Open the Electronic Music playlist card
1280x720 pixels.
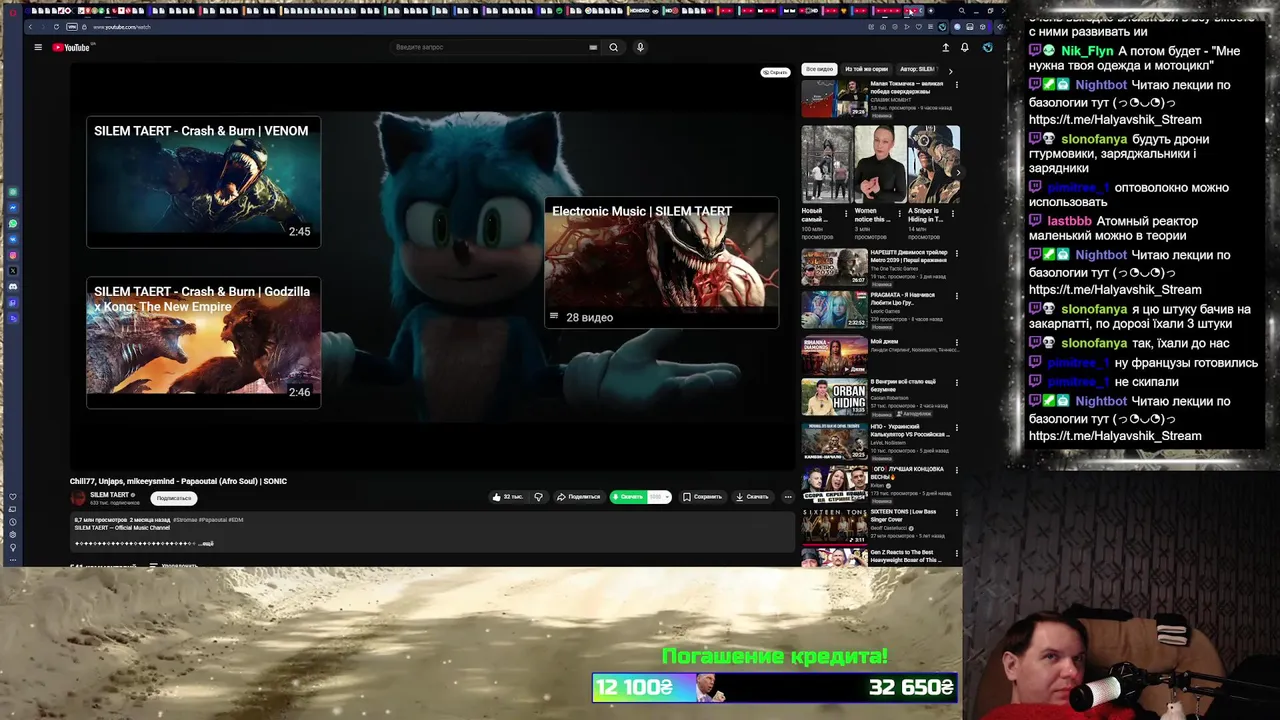coord(661,263)
